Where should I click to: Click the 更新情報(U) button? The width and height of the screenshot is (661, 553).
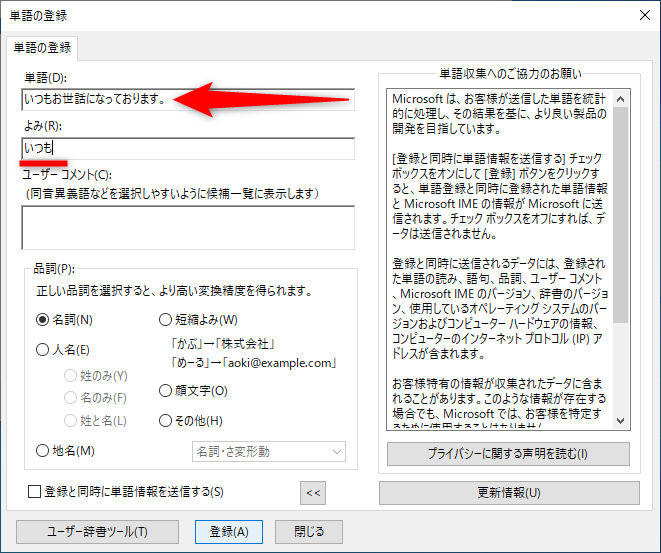[509, 493]
